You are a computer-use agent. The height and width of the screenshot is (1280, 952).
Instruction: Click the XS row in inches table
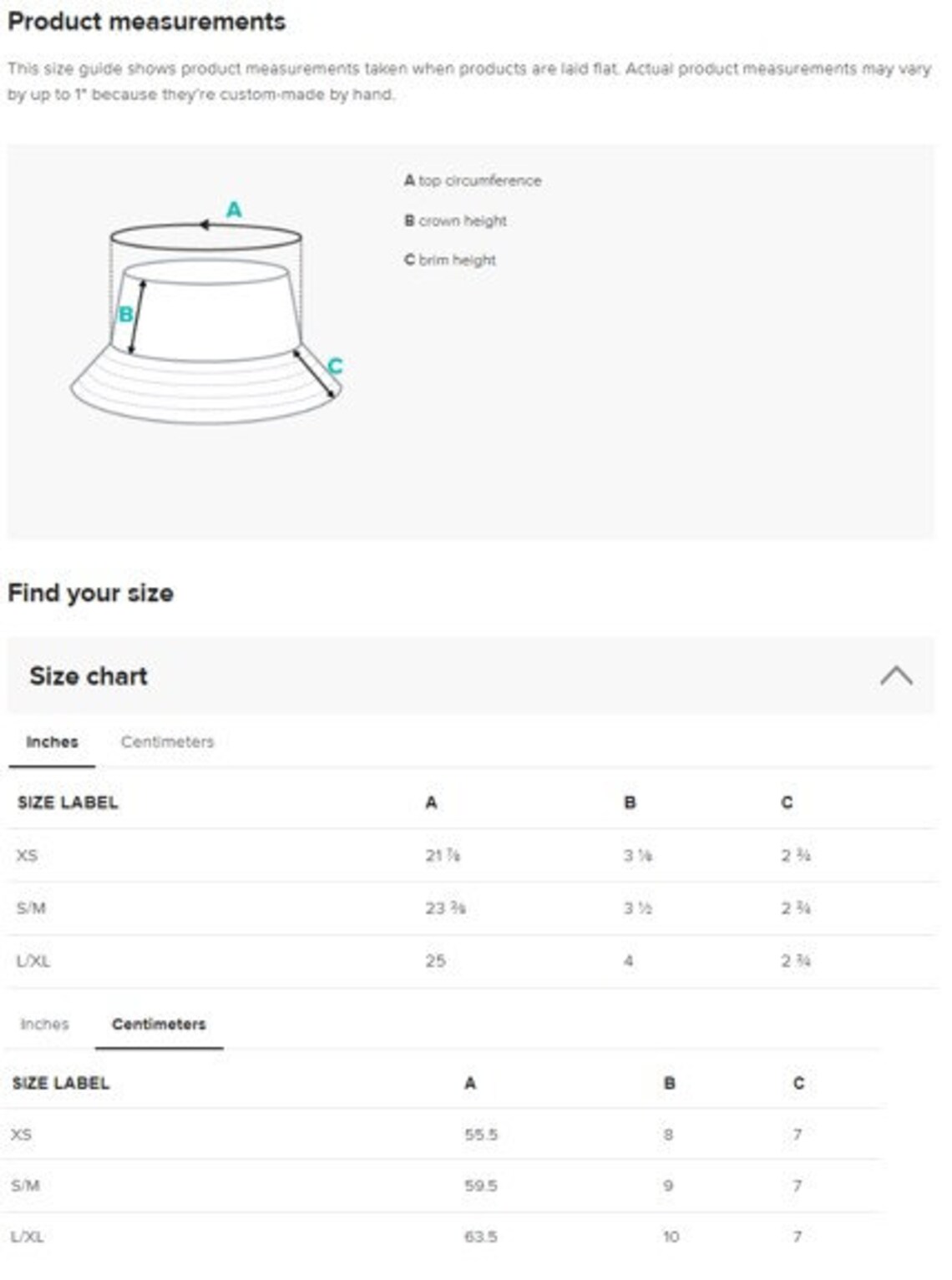tap(471, 855)
